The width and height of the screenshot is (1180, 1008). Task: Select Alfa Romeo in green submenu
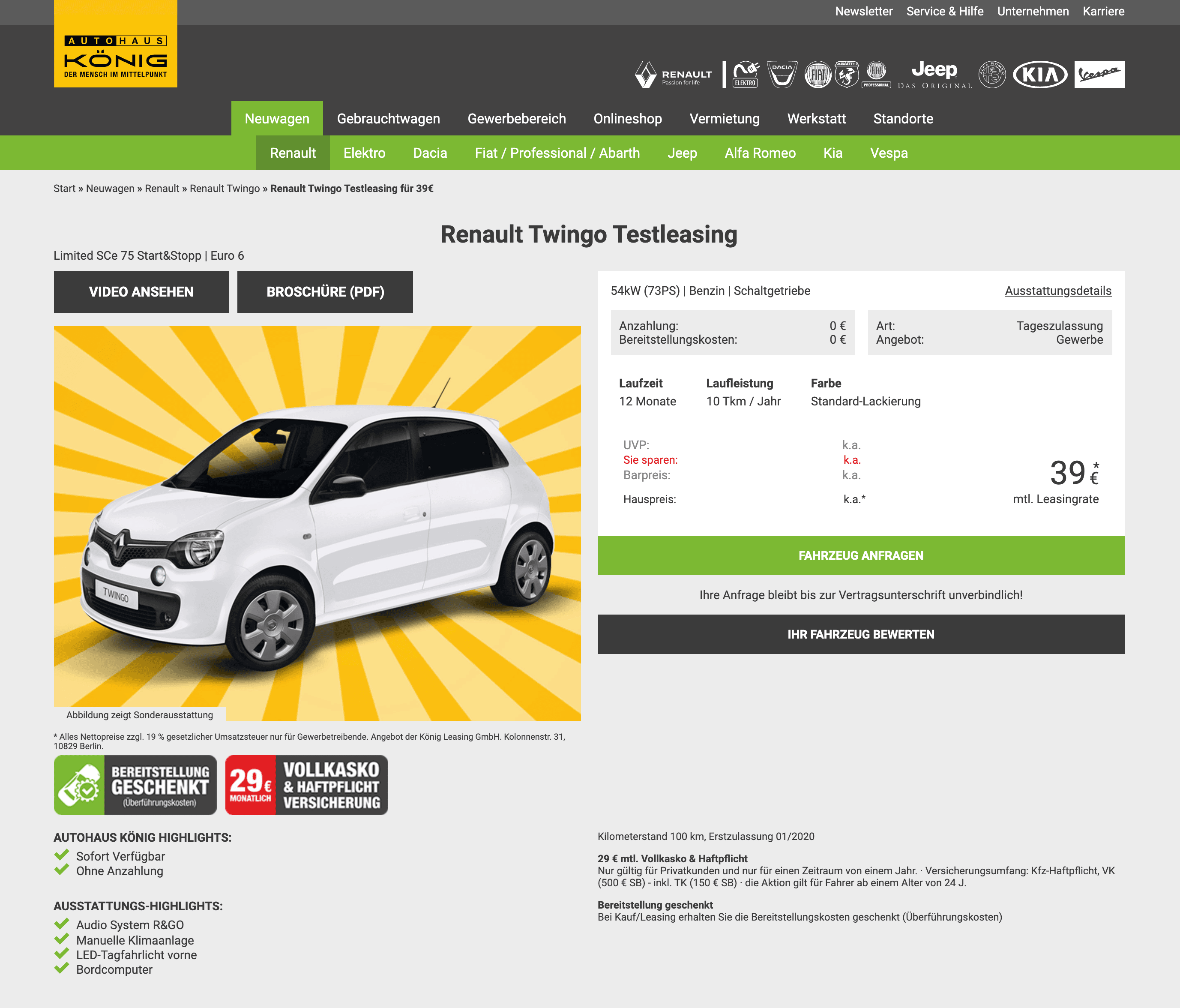pos(760,153)
